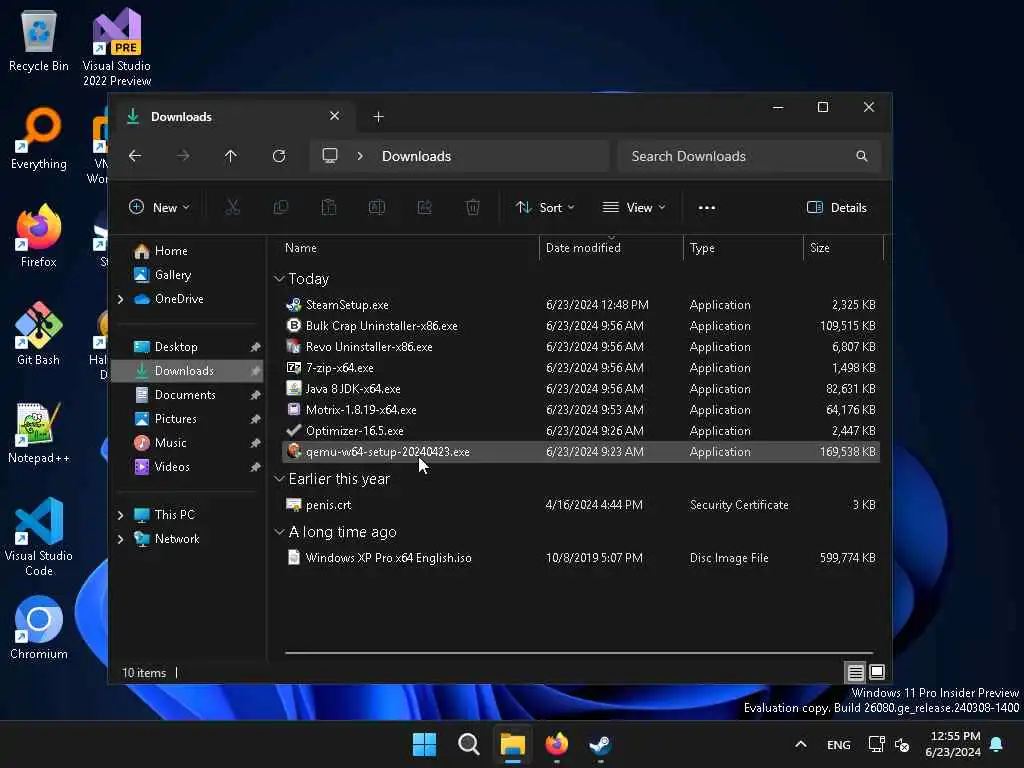The image size is (1024, 768).
Task: Switch to the details list view icon
Action: click(x=856, y=672)
